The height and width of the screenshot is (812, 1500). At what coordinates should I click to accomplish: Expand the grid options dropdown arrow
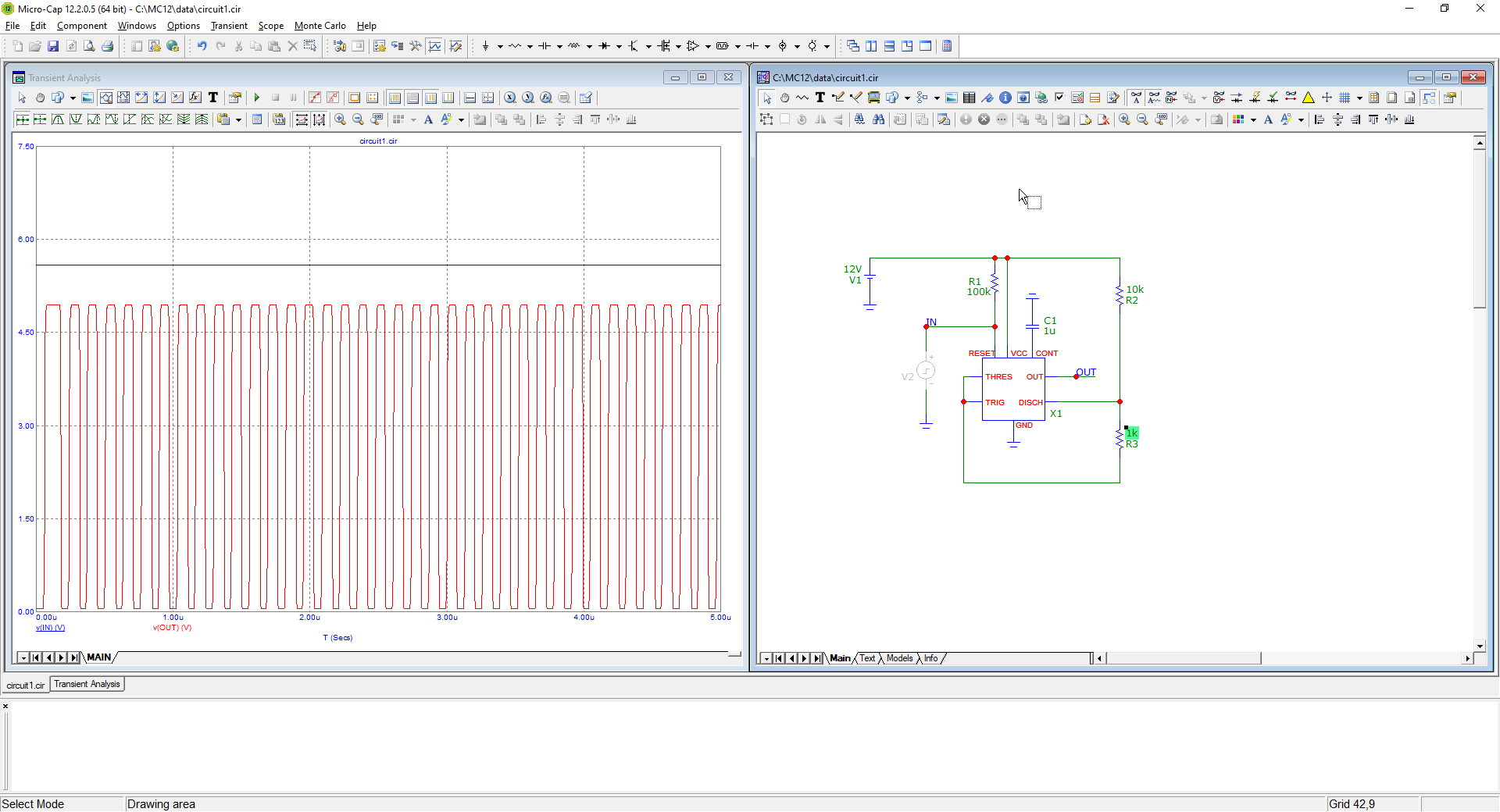point(1359,98)
